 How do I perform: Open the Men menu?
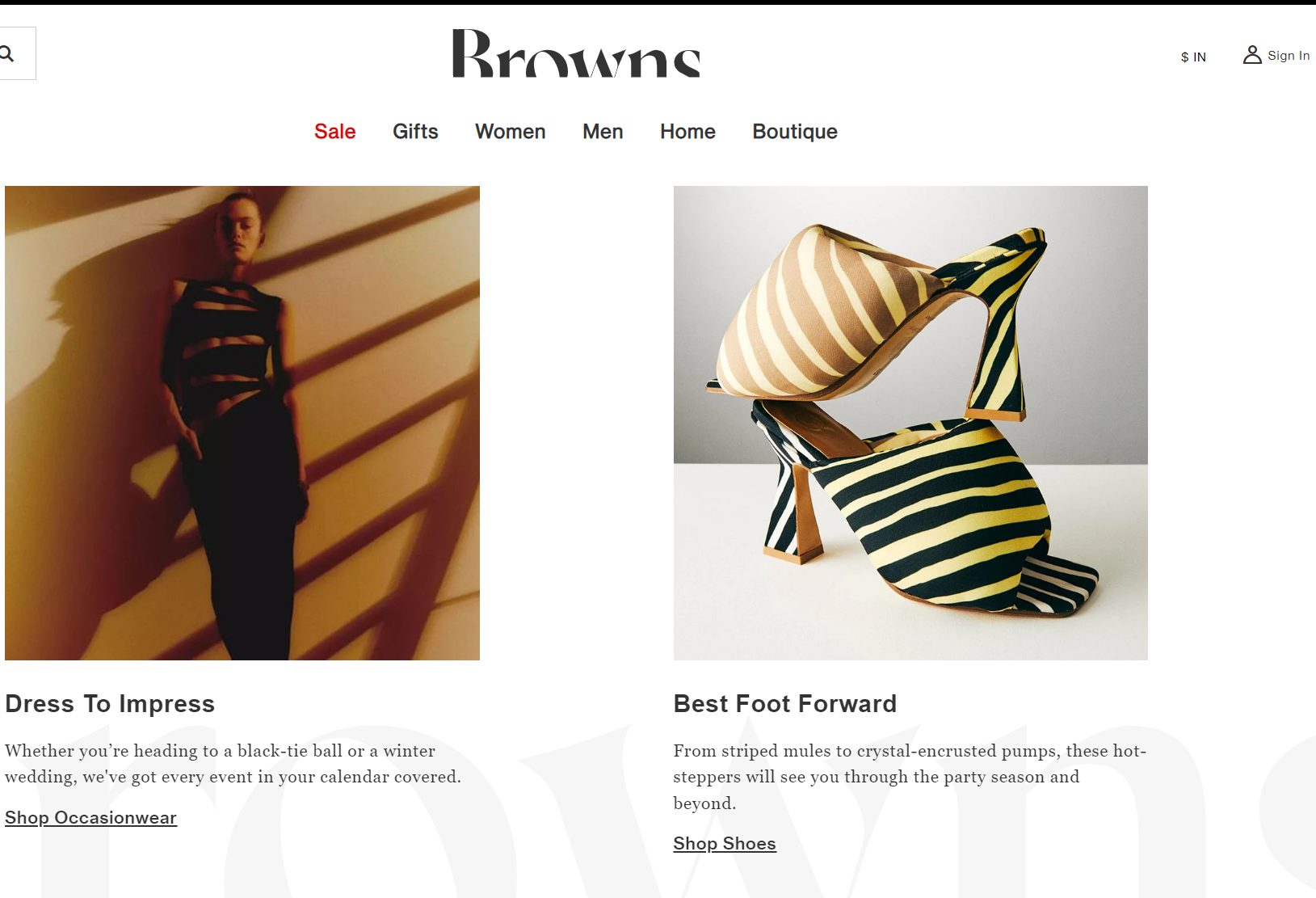(x=603, y=131)
